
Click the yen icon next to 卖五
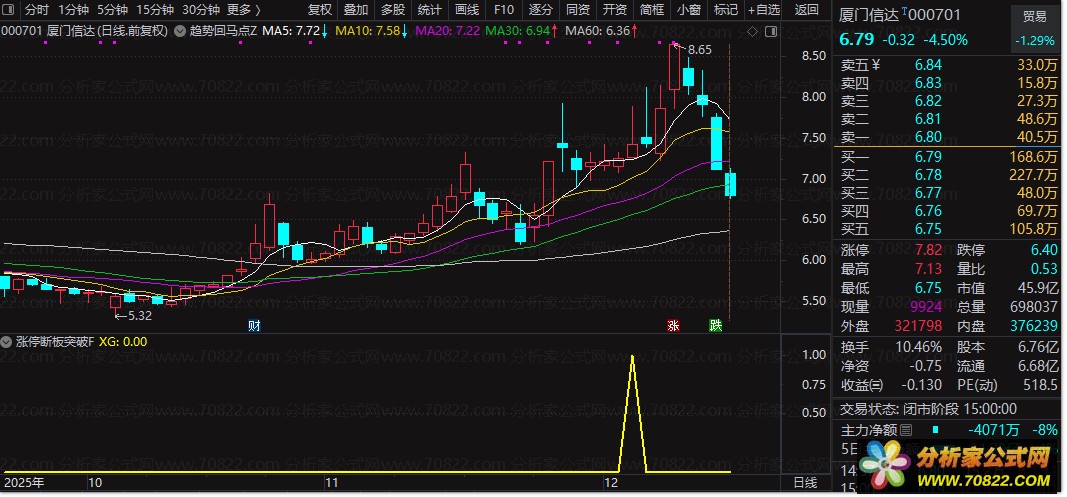tap(876, 65)
